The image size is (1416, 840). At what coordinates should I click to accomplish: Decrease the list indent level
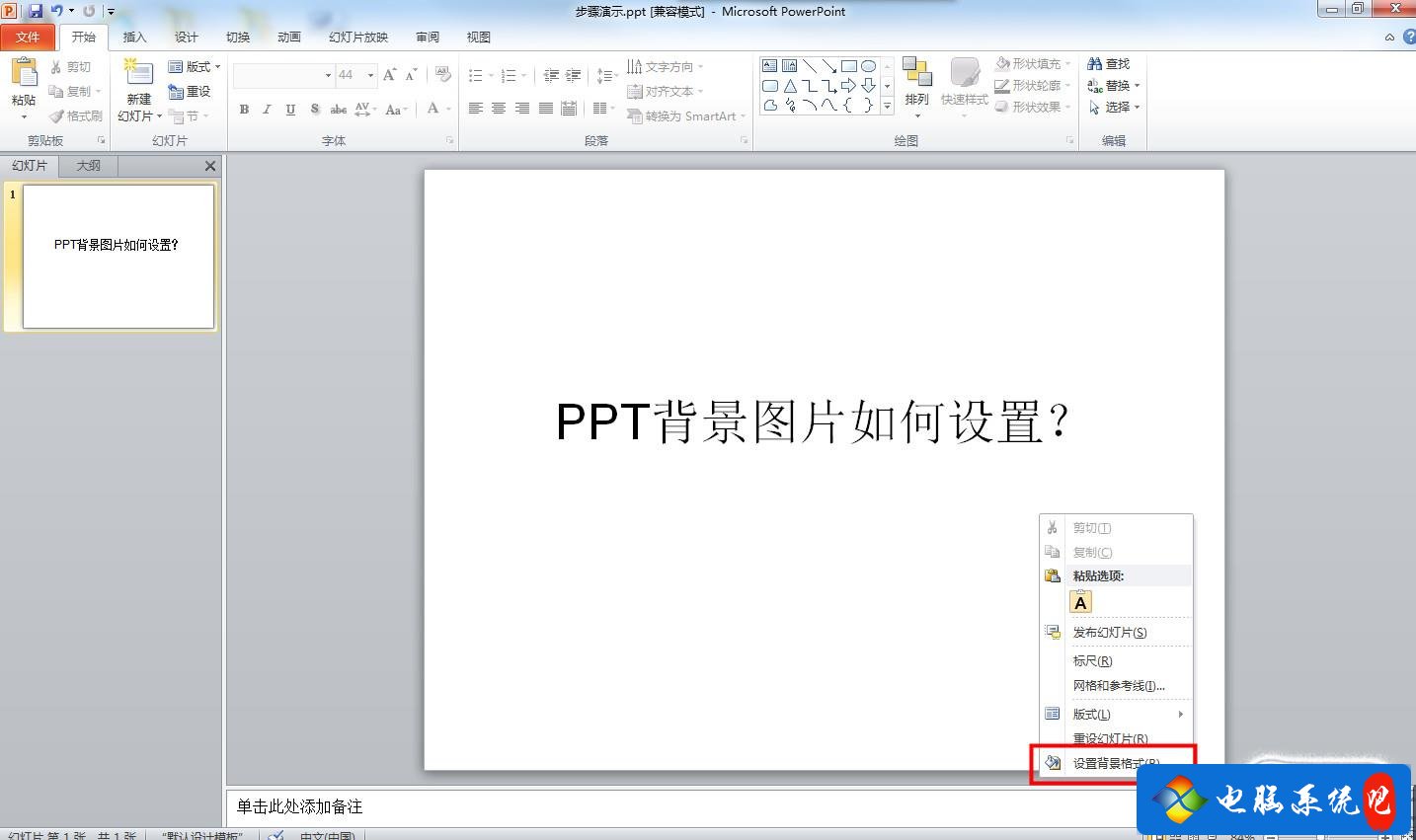(x=551, y=75)
